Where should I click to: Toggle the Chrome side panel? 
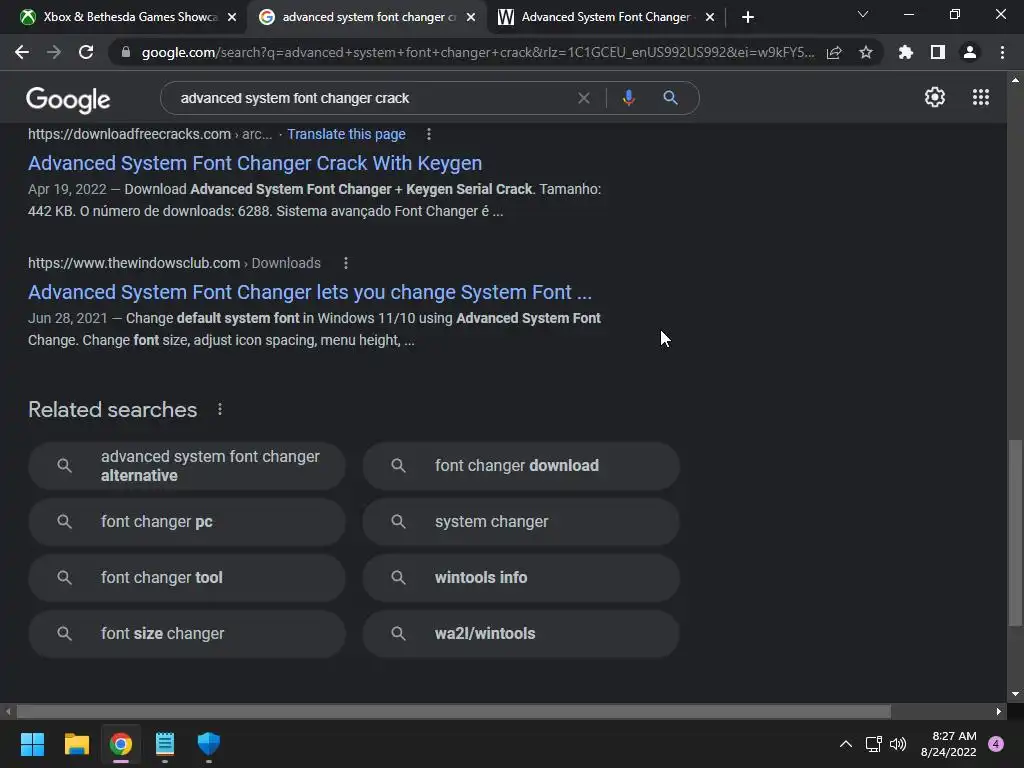(938, 52)
